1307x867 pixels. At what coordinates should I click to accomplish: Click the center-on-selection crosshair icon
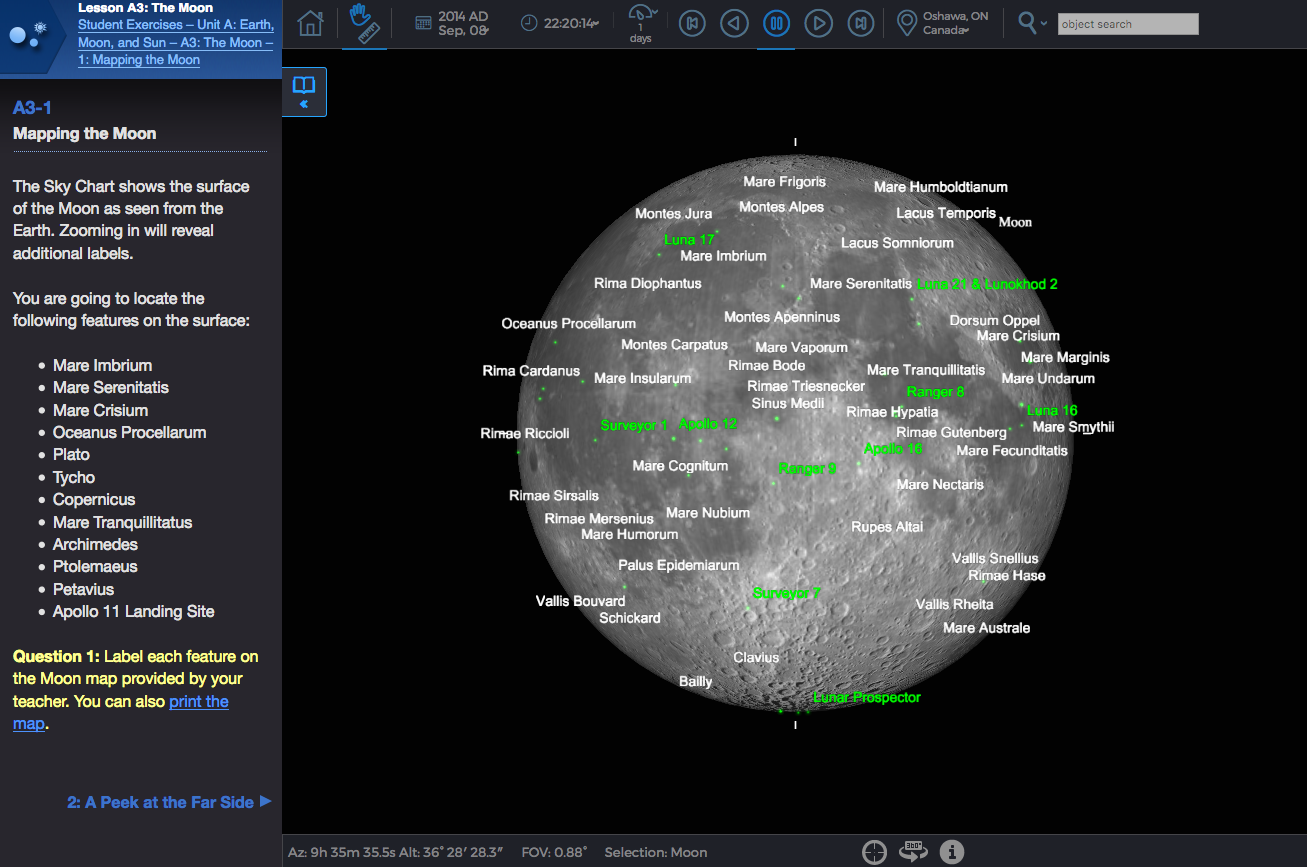874,852
